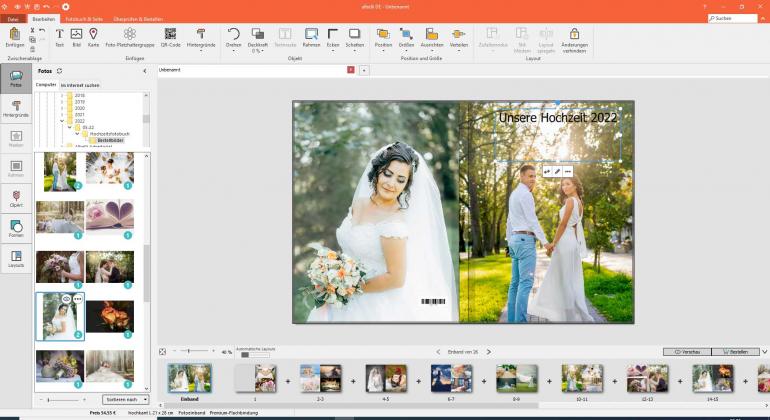770x420 pixels.
Task: Select pages 2-3 in the page strip
Action: pos(320,378)
